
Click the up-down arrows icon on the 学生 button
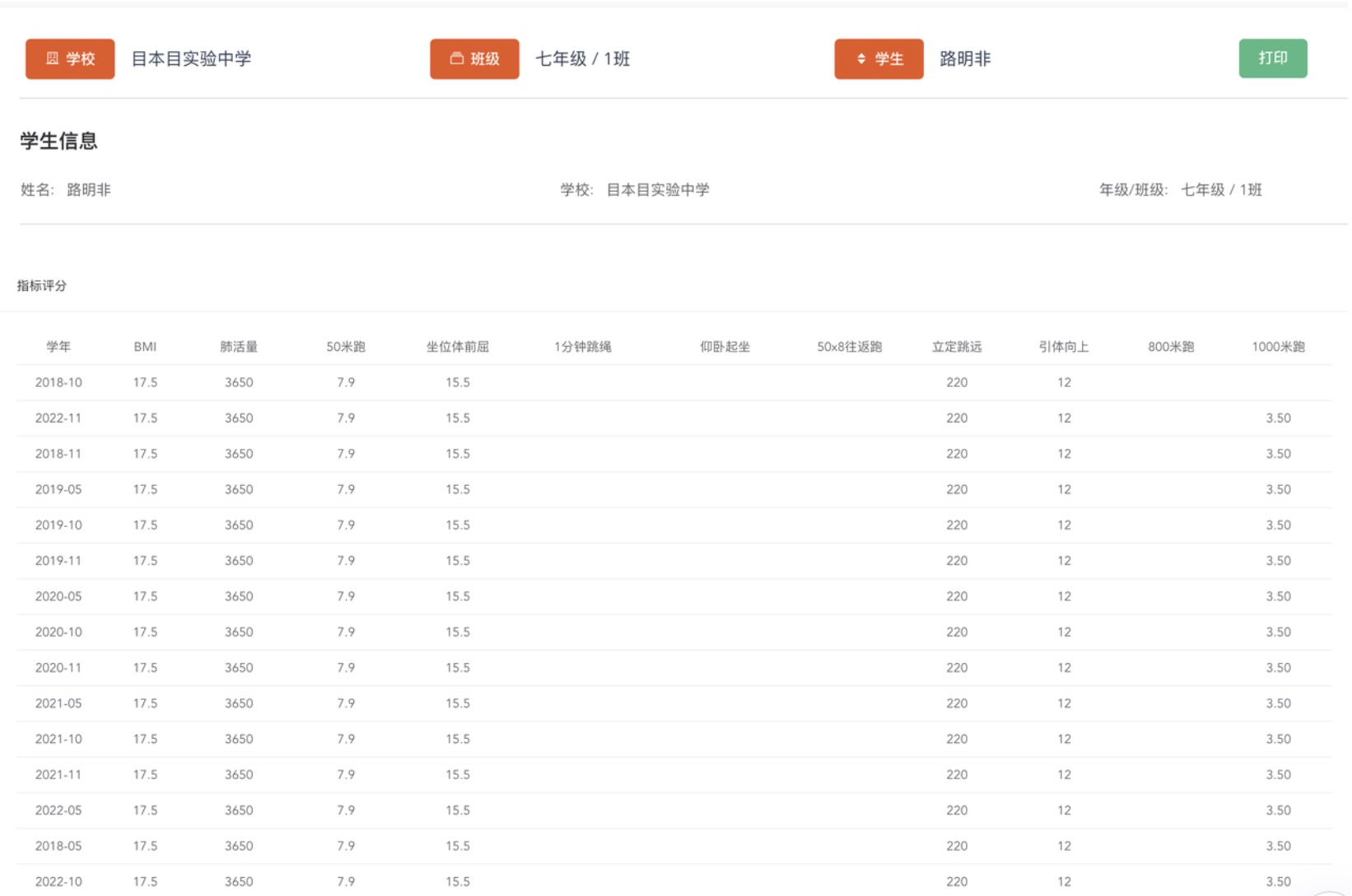point(860,58)
